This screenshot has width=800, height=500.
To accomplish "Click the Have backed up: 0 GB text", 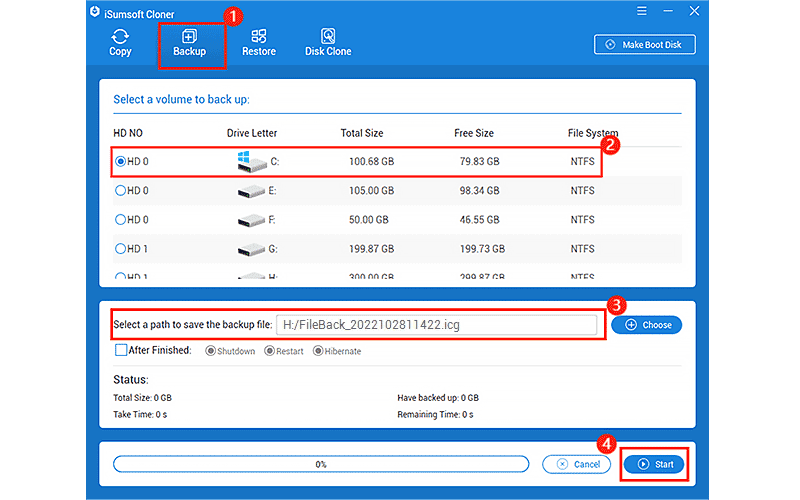I will click(438, 397).
